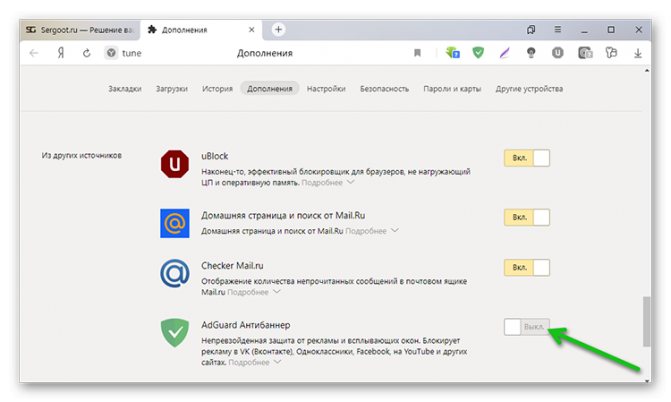The height and width of the screenshot is (402, 671).
Task: Click the Checker Mail.ru extension icon
Action: pyautogui.click(x=175, y=273)
